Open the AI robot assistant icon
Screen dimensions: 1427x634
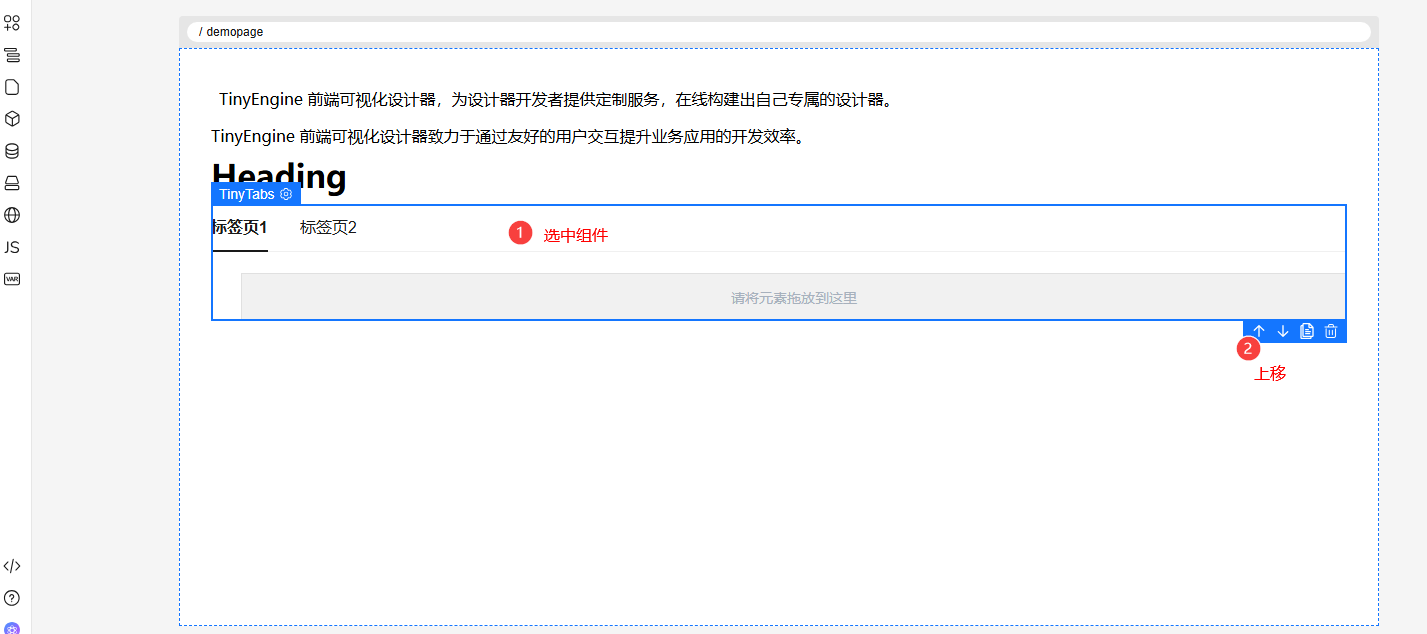coord(12,628)
